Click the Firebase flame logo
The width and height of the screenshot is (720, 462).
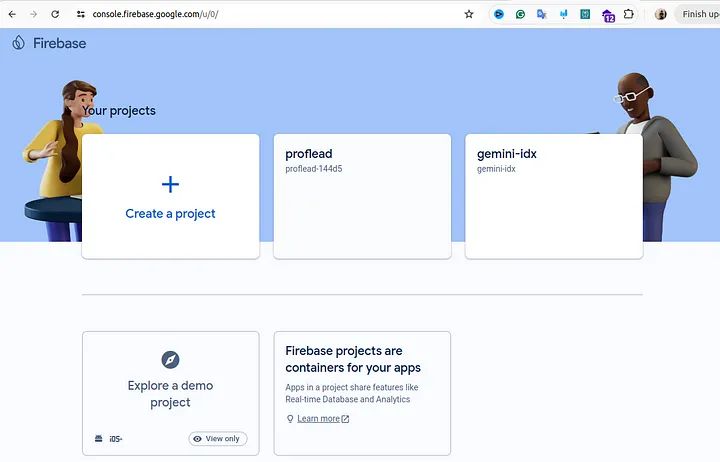[x=18, y=43]
